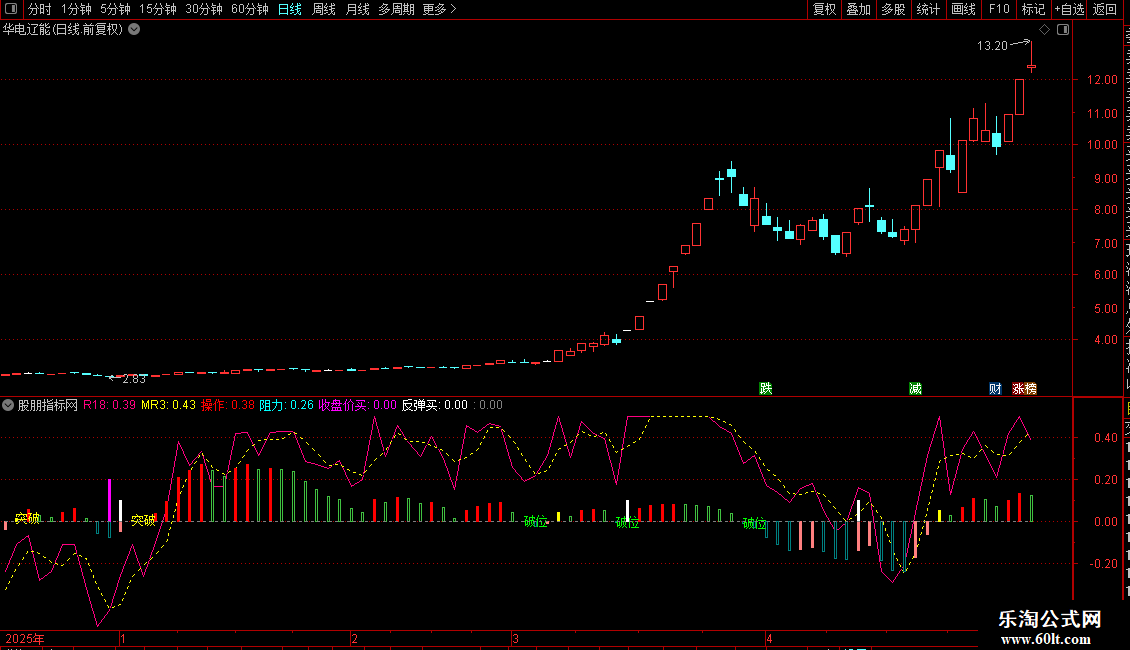Select the 15分钟 period tab
This screenshot has height=650, width=1130.
click(x=158, y=9)
